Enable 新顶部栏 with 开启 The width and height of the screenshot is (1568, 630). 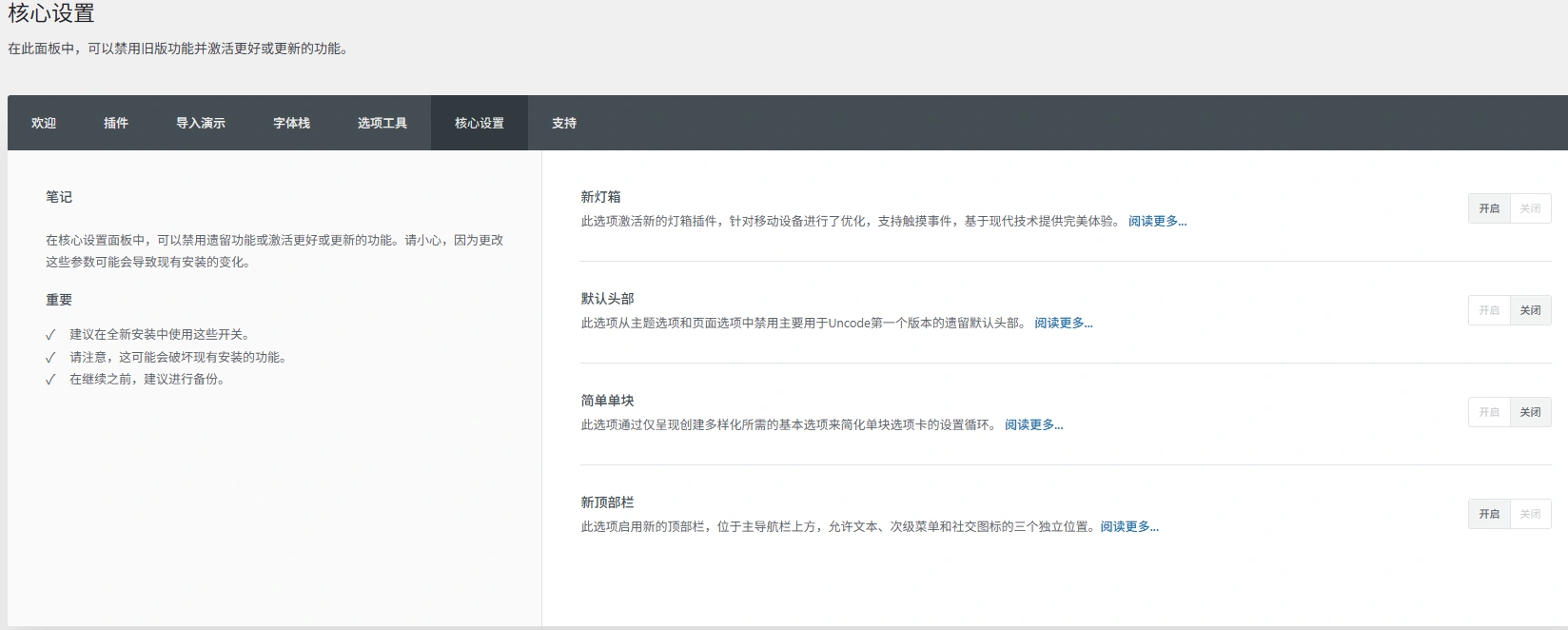(x=1489, y=514)
